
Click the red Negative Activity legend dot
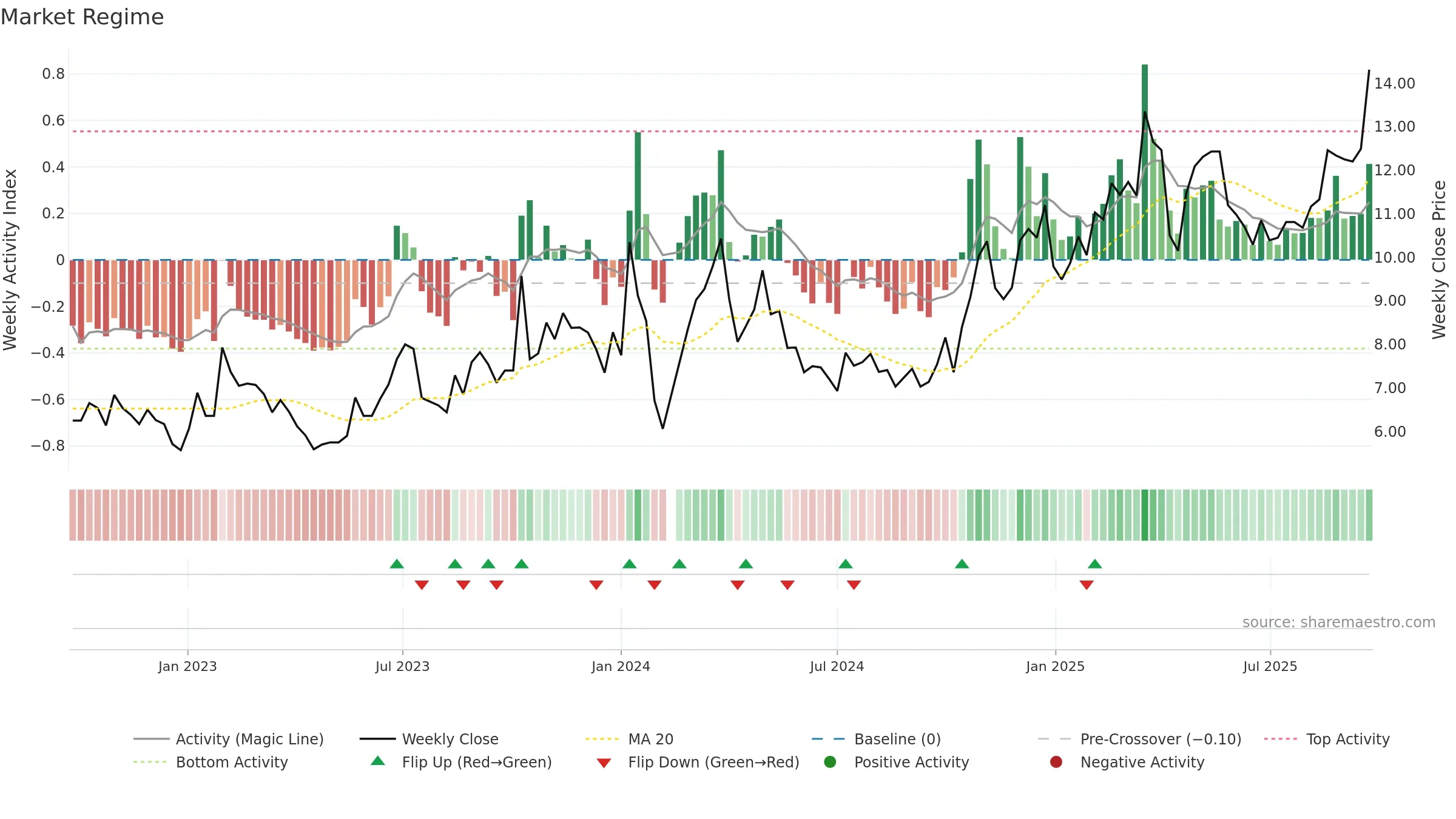[1056, 762]
